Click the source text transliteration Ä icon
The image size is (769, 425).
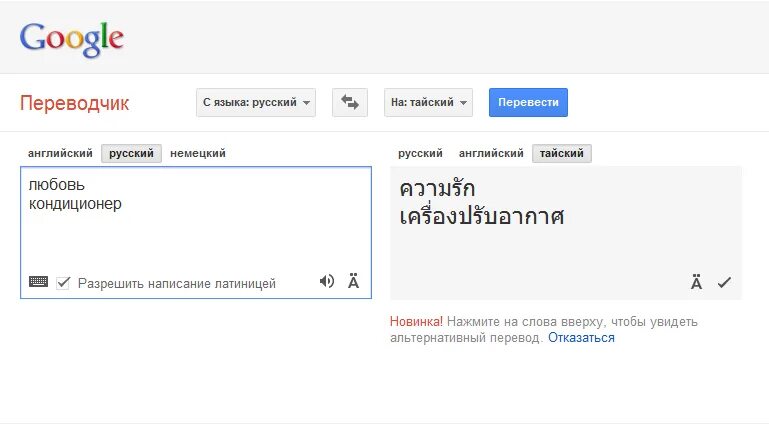(x=353, y=281)
